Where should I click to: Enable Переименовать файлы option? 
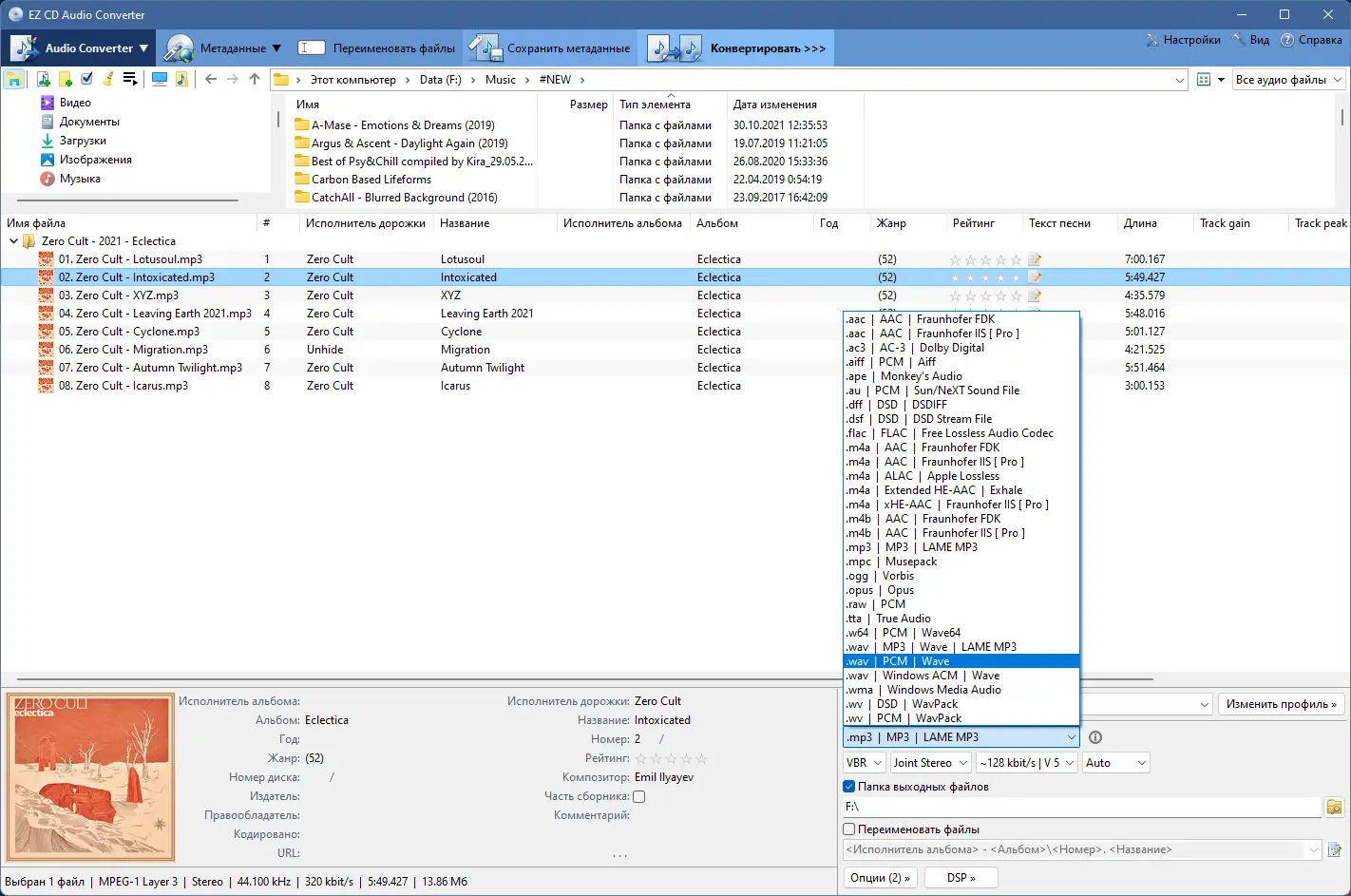[x=848, y=829]
